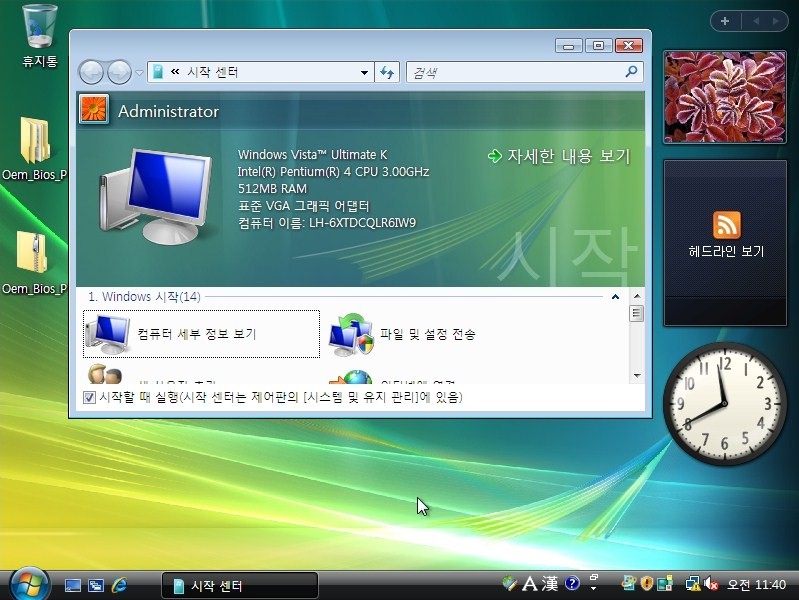Open the address bar dropdown arrow
The image size is (799, 600).
point(364,72)
